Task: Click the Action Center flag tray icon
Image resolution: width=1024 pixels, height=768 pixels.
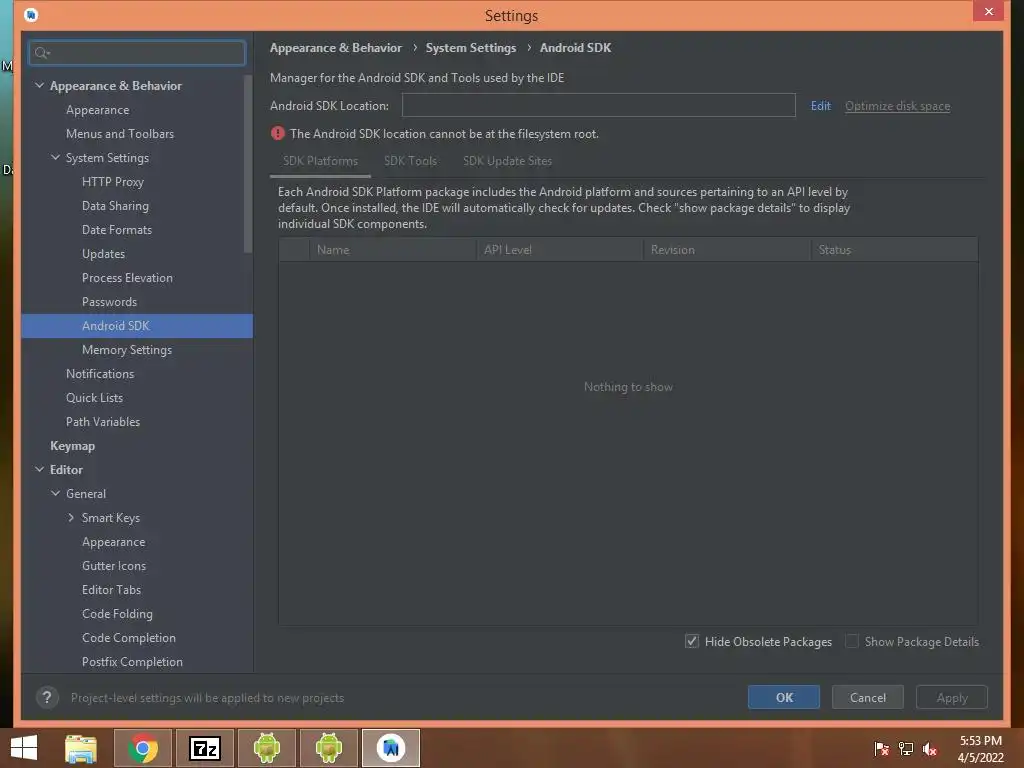Action: [x=881, y=749]
